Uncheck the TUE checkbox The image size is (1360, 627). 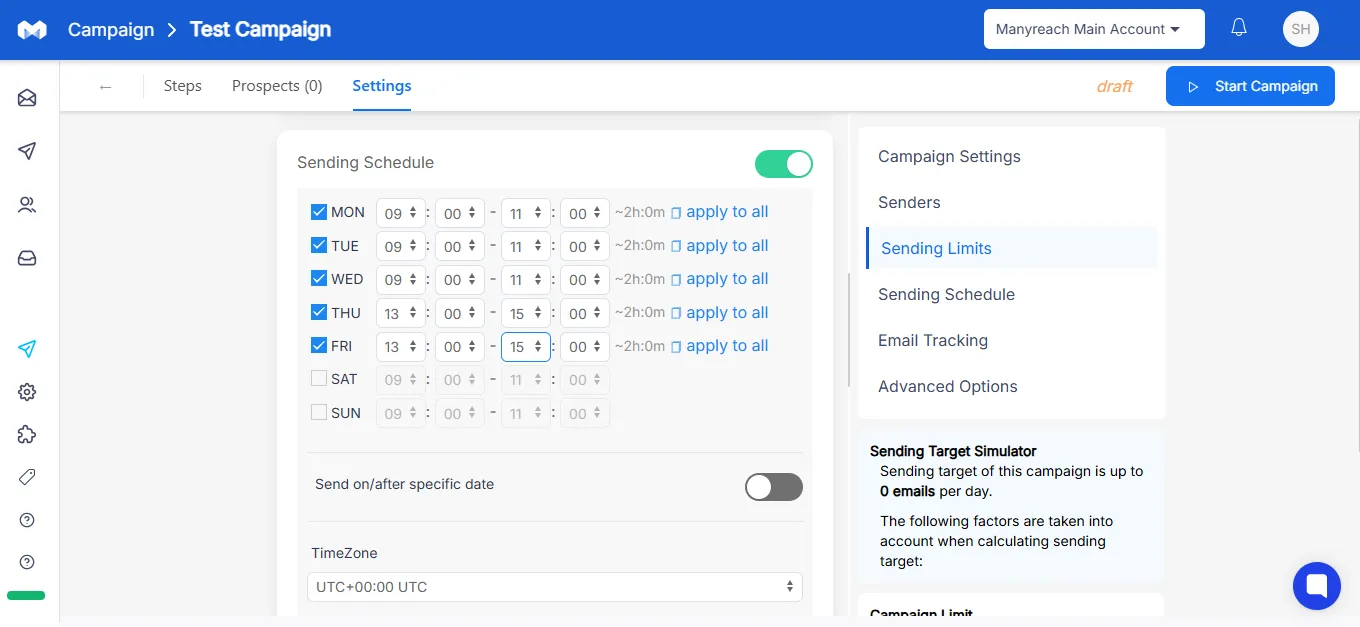(319, 245)
